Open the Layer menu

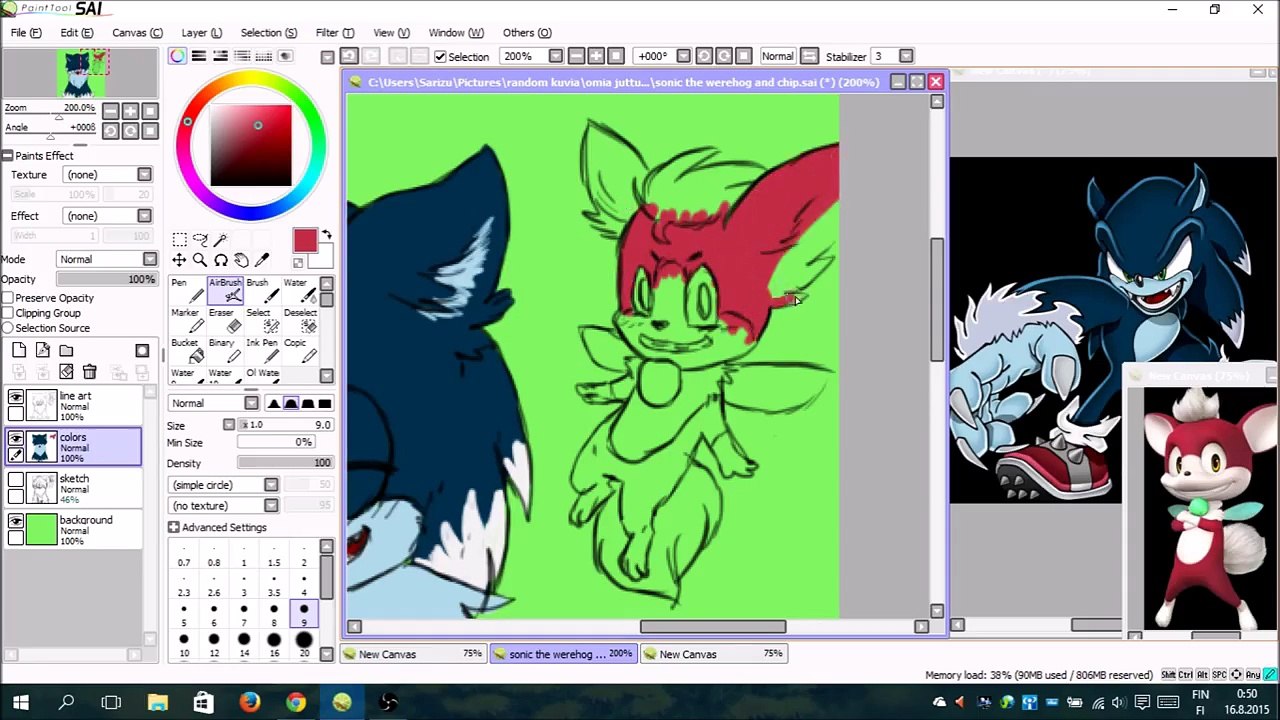tap(201, 33)
